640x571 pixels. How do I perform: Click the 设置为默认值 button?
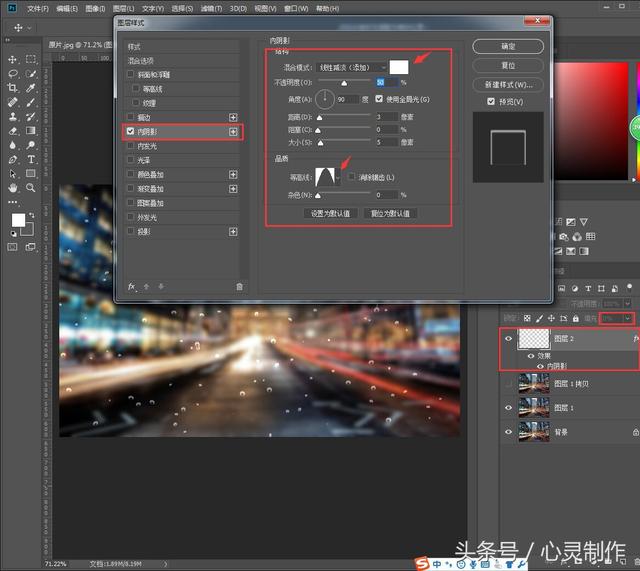(331, 213)
